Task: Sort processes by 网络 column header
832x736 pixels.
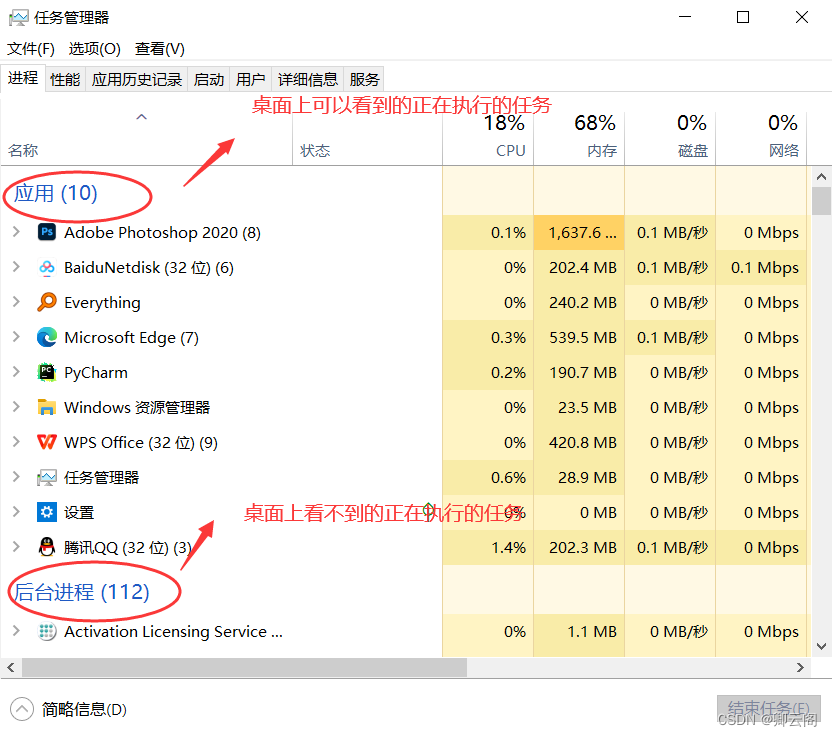Action: click(x=761, y=138)
